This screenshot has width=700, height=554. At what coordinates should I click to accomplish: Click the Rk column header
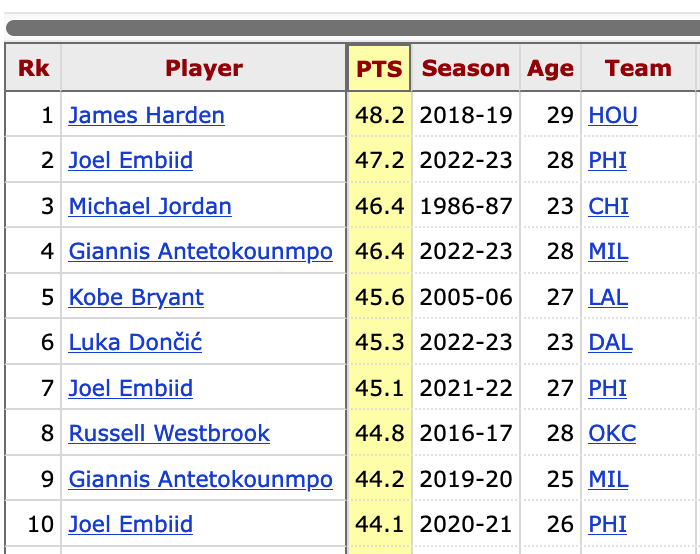34,69
